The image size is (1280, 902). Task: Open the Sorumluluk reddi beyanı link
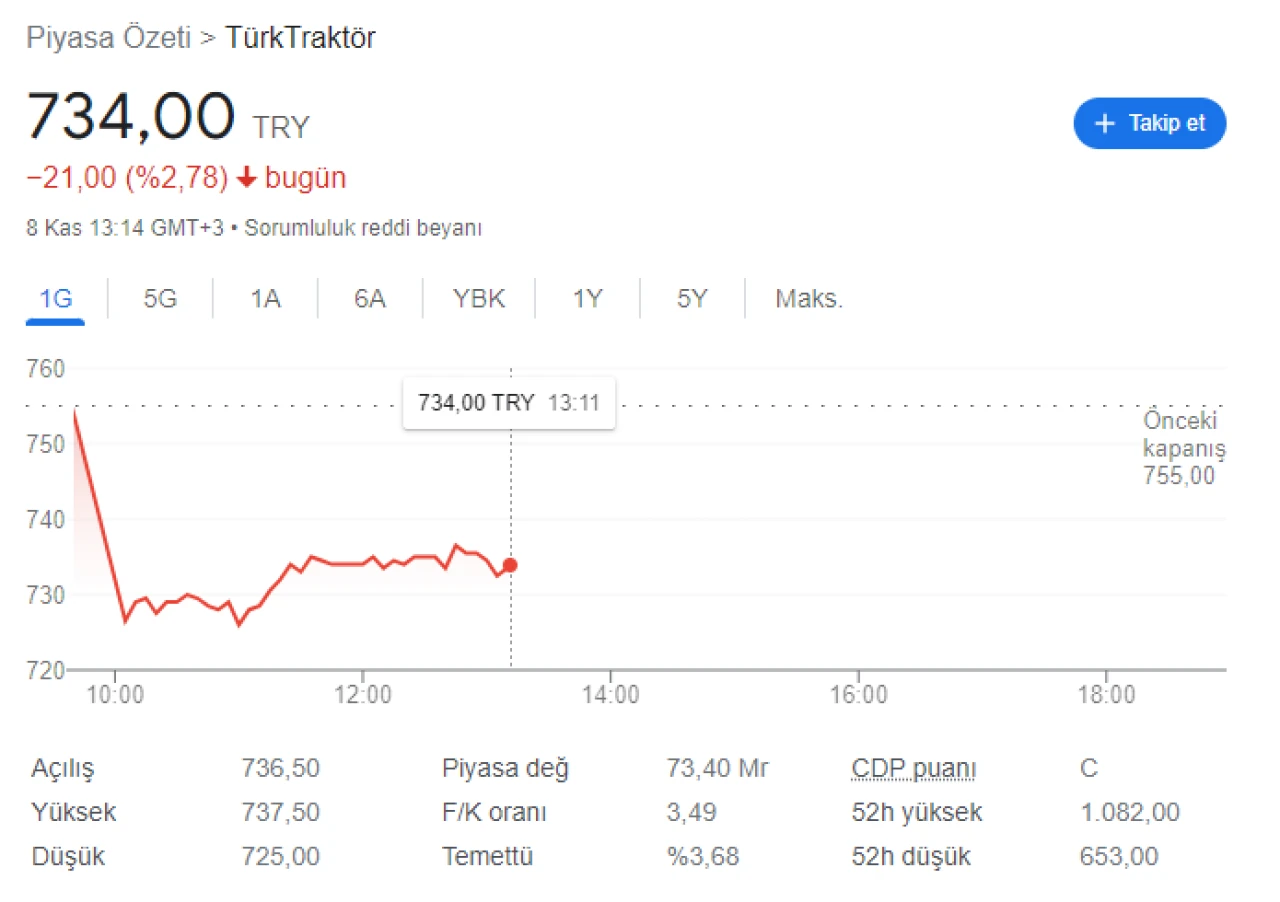tap(363, 228)
